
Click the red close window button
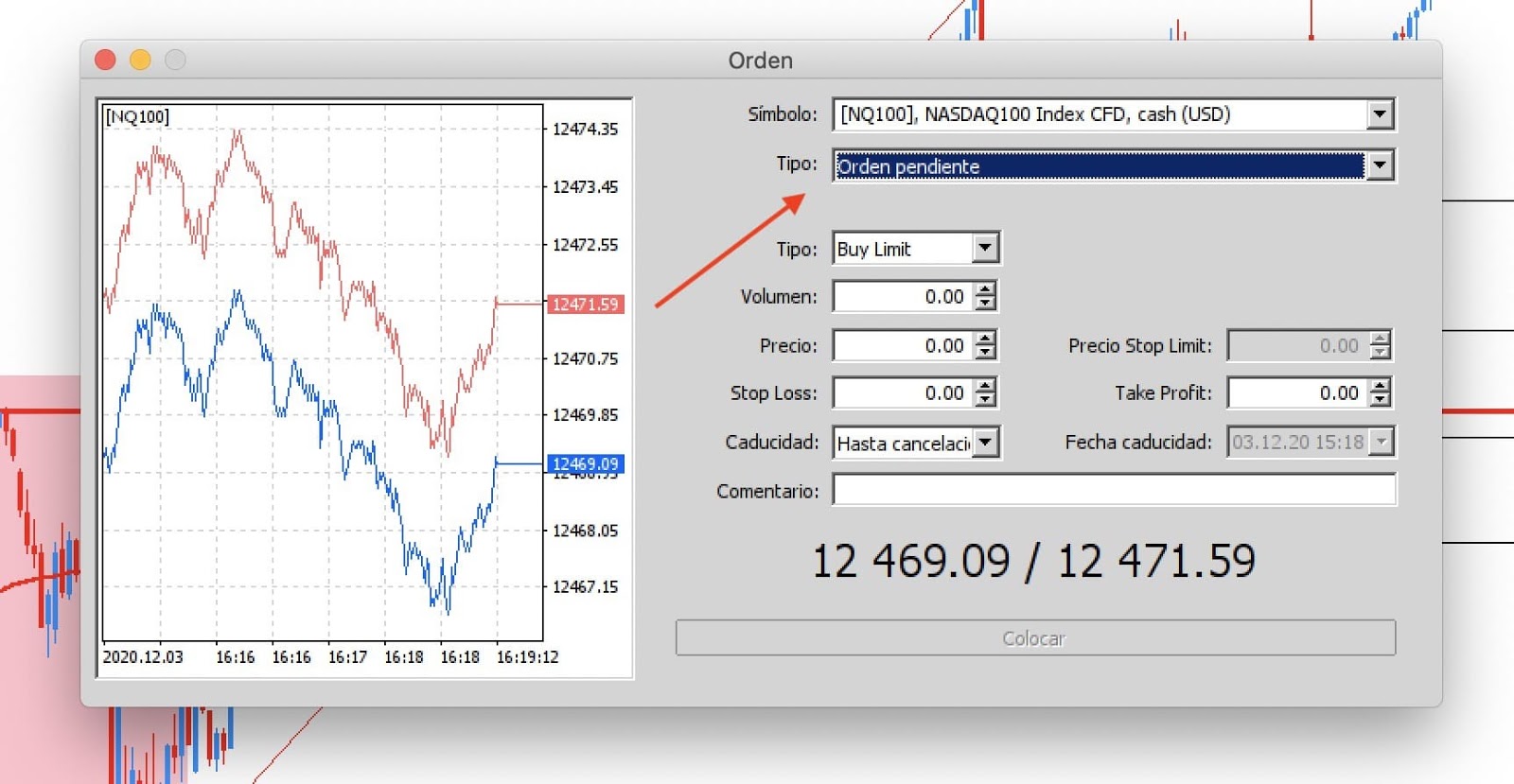click(x=105, y=60)
